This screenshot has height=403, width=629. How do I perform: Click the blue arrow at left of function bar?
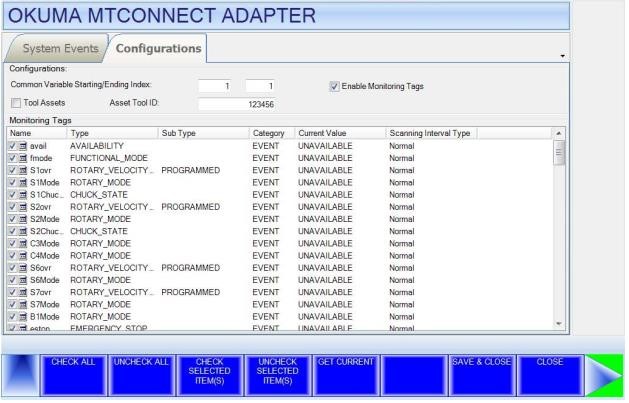21,376
